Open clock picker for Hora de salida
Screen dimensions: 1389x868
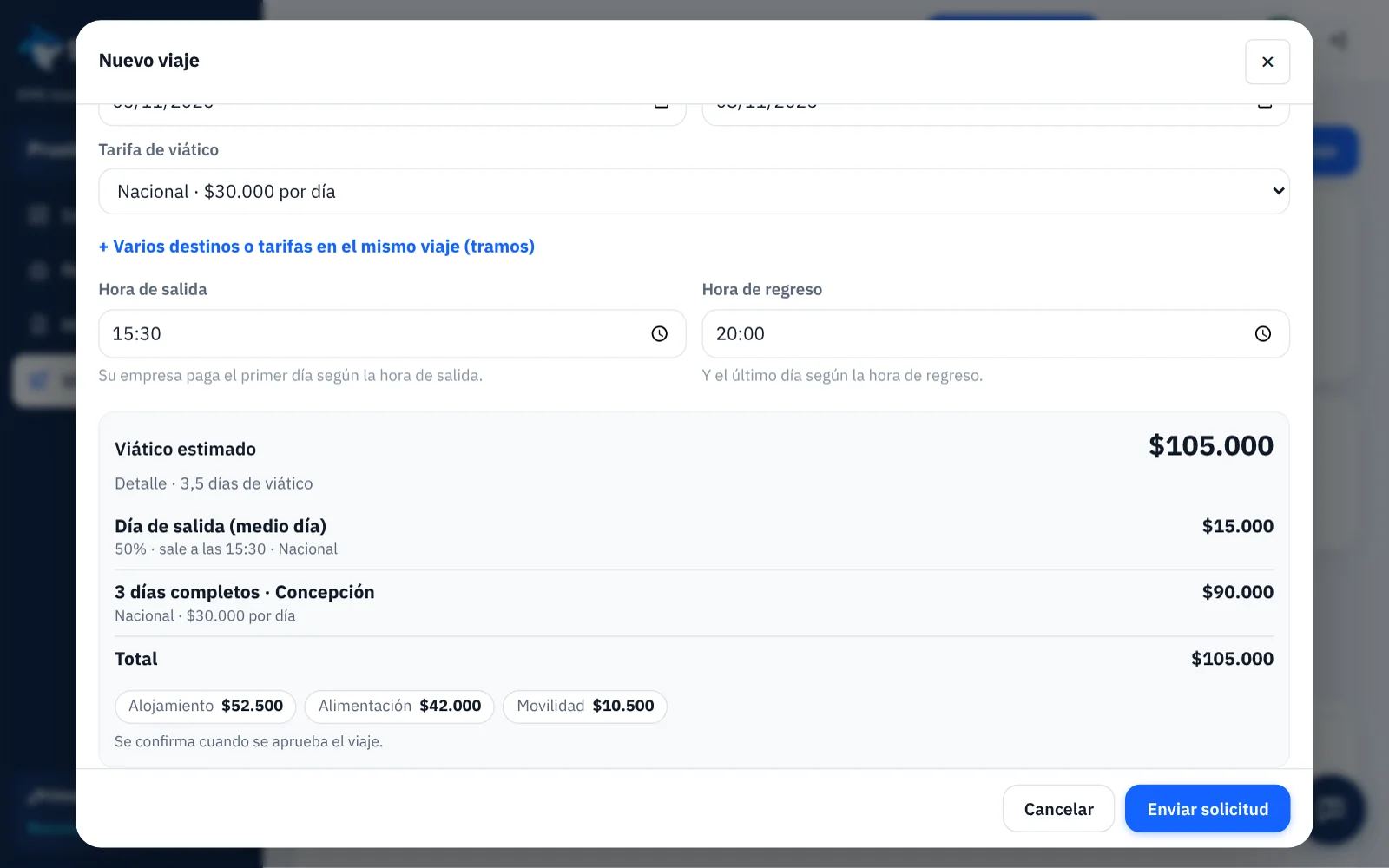click(x=660, y=334)
